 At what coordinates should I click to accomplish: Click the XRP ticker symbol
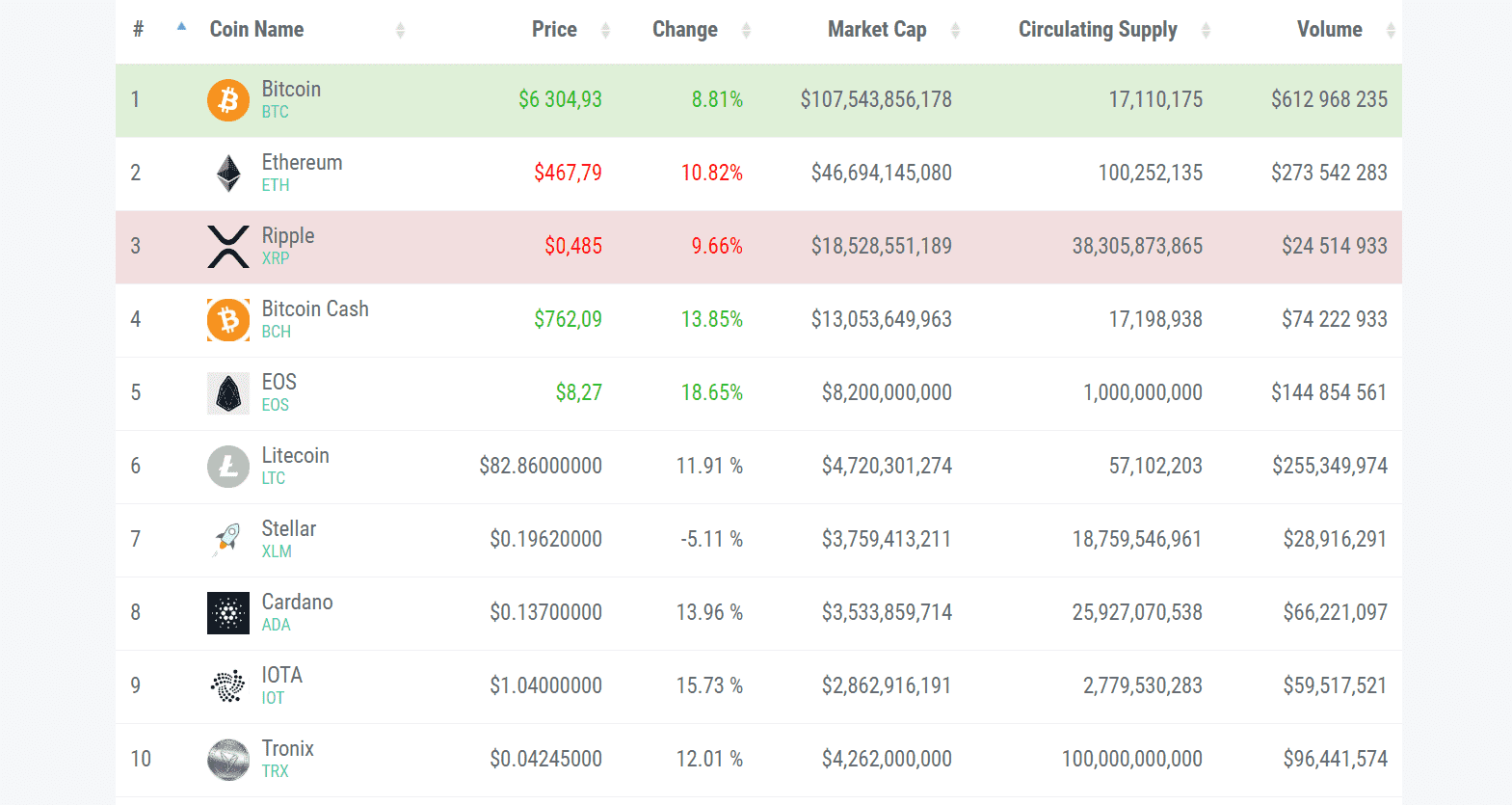point(276,258)
